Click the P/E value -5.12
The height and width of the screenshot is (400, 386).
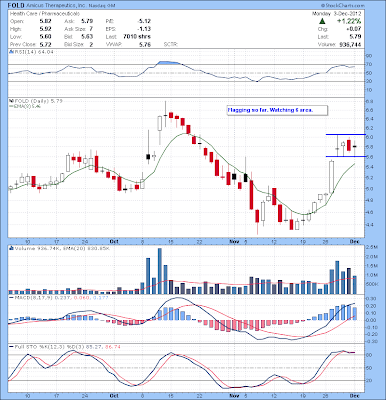pos(144,21)
